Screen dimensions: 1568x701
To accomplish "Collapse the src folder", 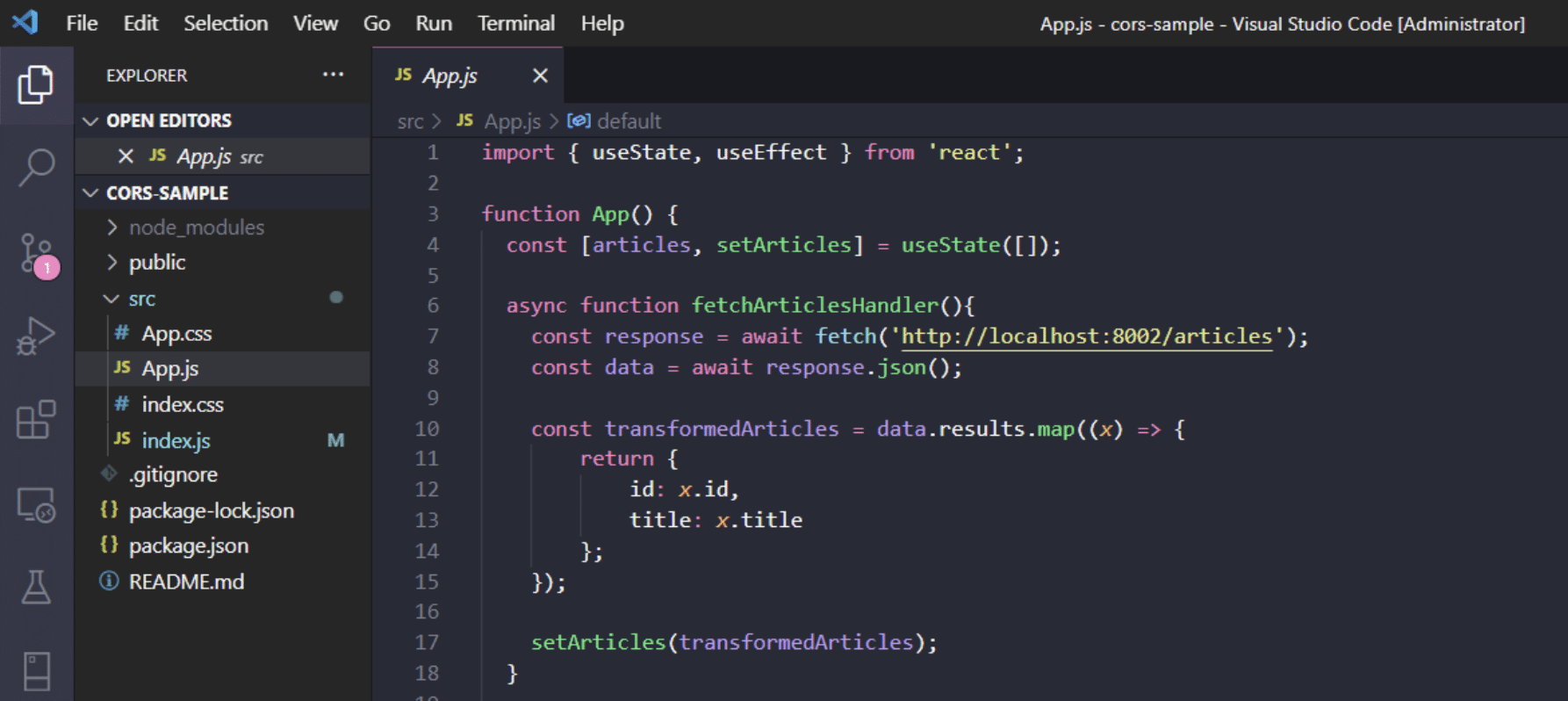I will pyautogui.click(x=111, y=299).
